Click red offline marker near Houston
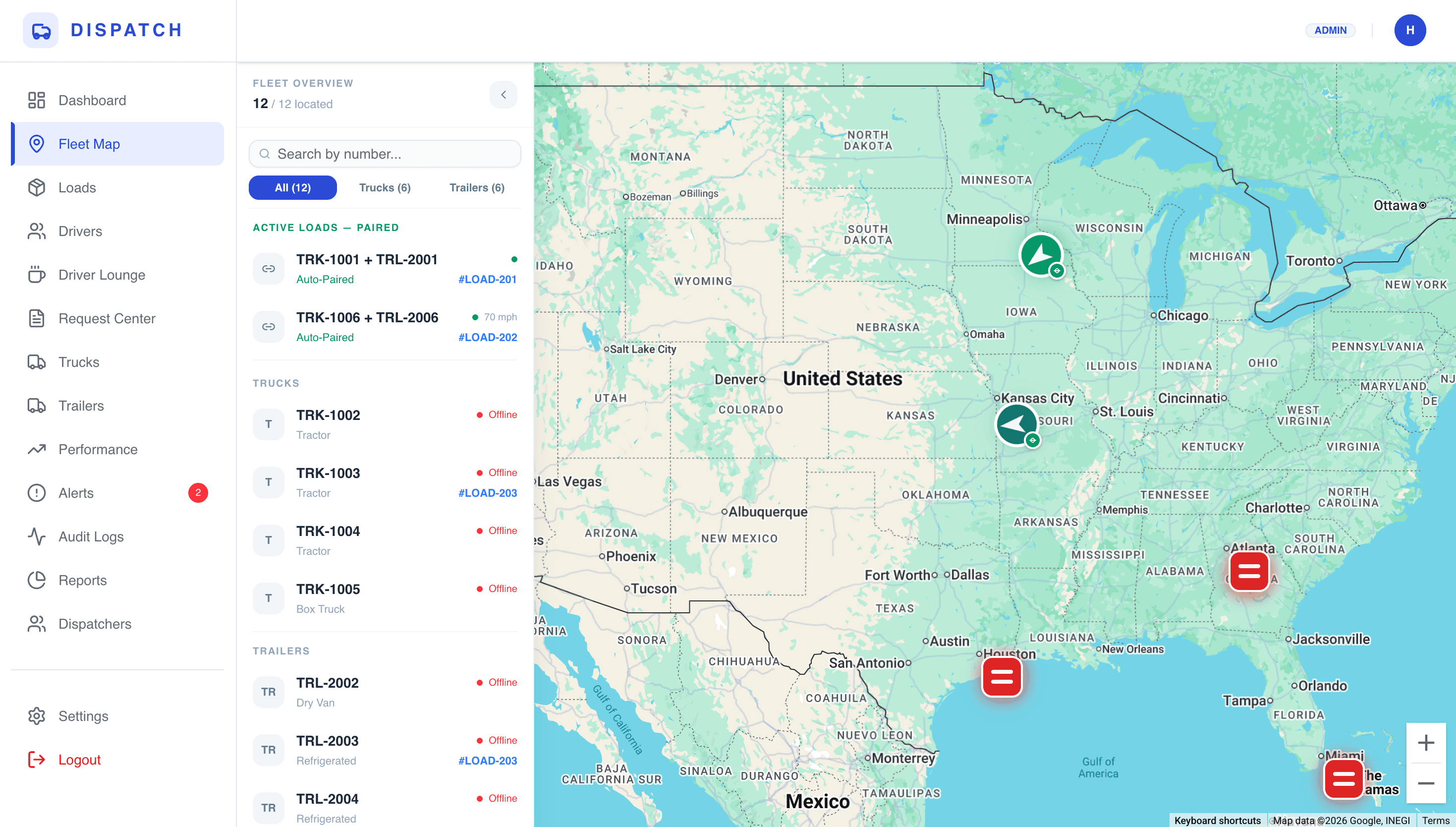This screenshot has width=1456, height=827. tap(1002, 676)
